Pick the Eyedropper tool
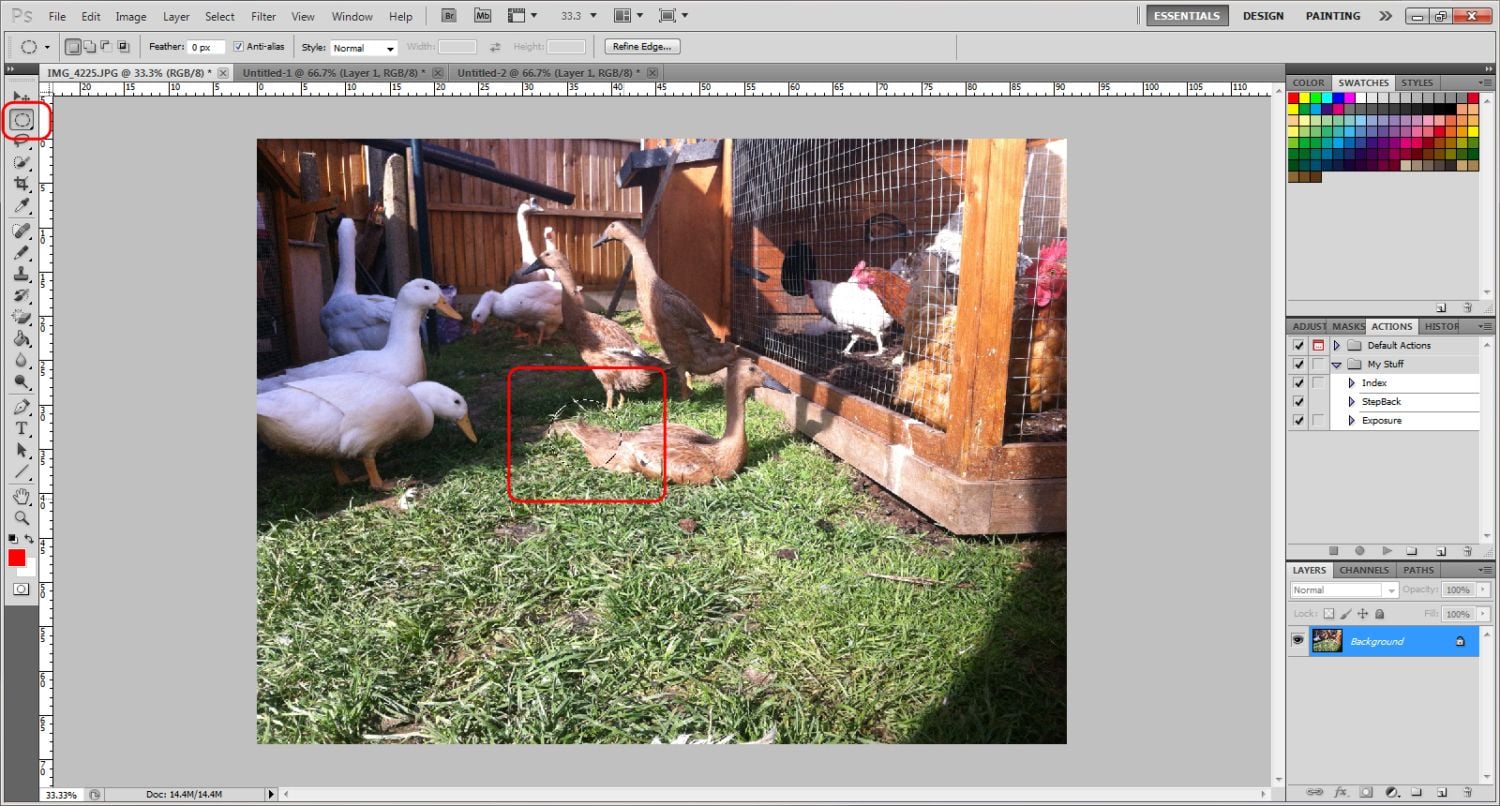 tap(22, 206)
